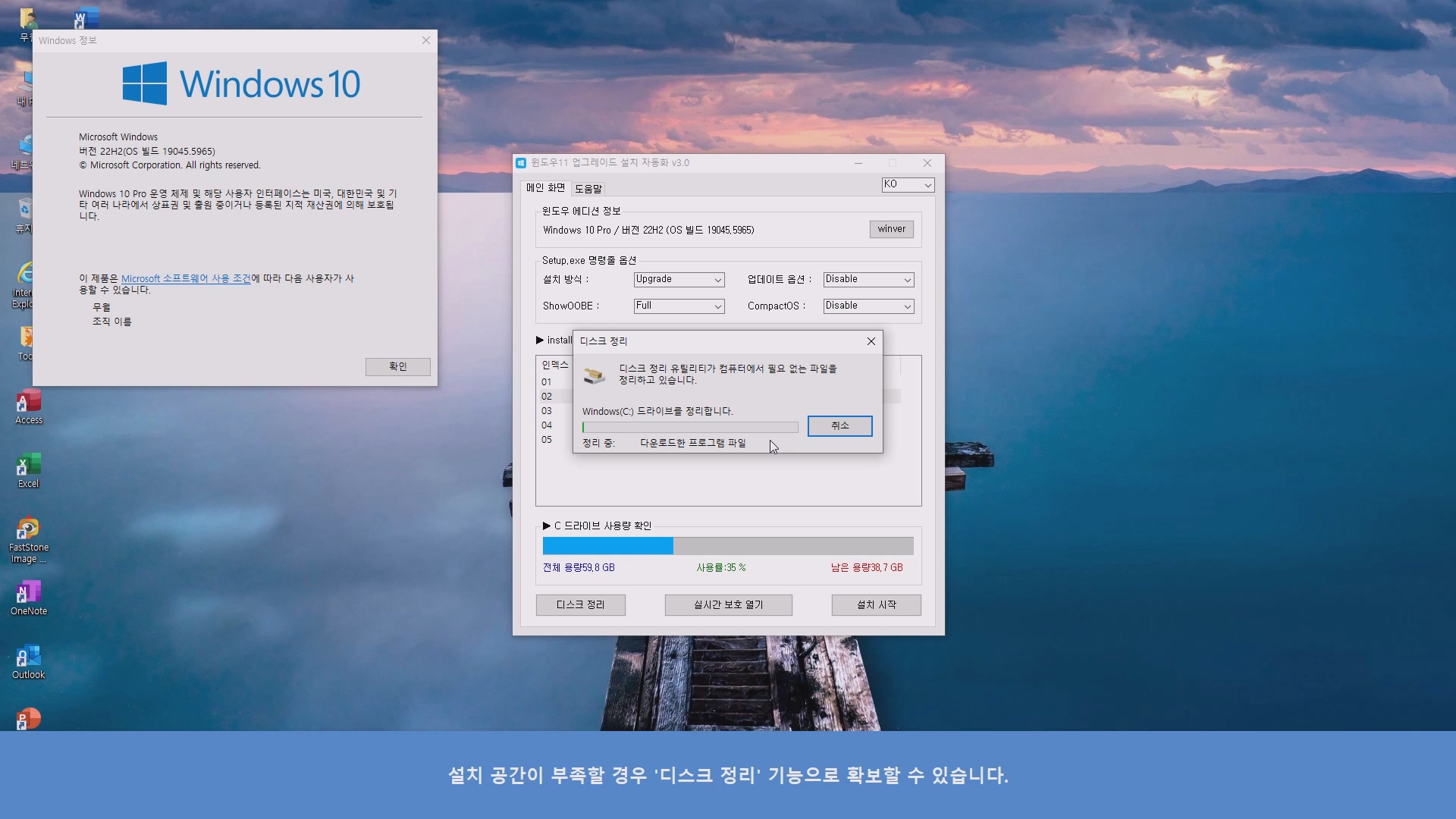1456x819 pixels.
Task: Click the 전체 용량 59.8 GB text
Action: point(579,568)
